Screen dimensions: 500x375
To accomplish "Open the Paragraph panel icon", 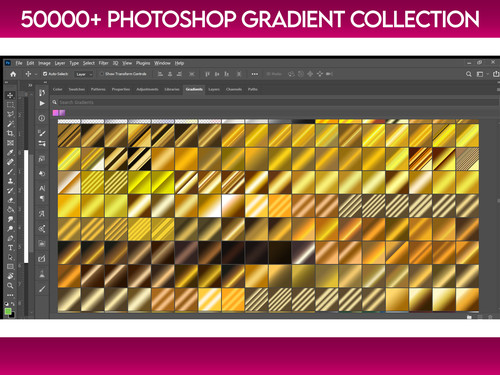I will [x=42, y=199].
